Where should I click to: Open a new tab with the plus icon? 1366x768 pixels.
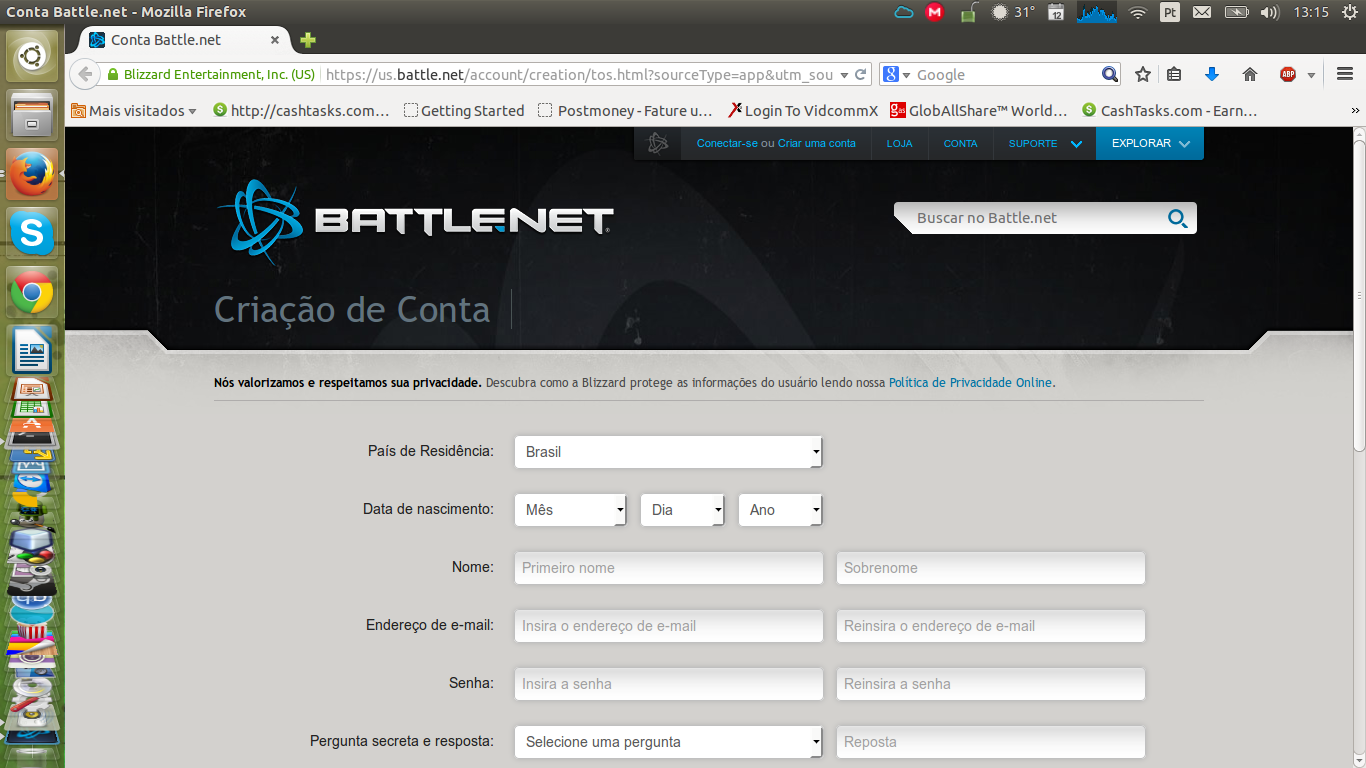coord(308,40)
